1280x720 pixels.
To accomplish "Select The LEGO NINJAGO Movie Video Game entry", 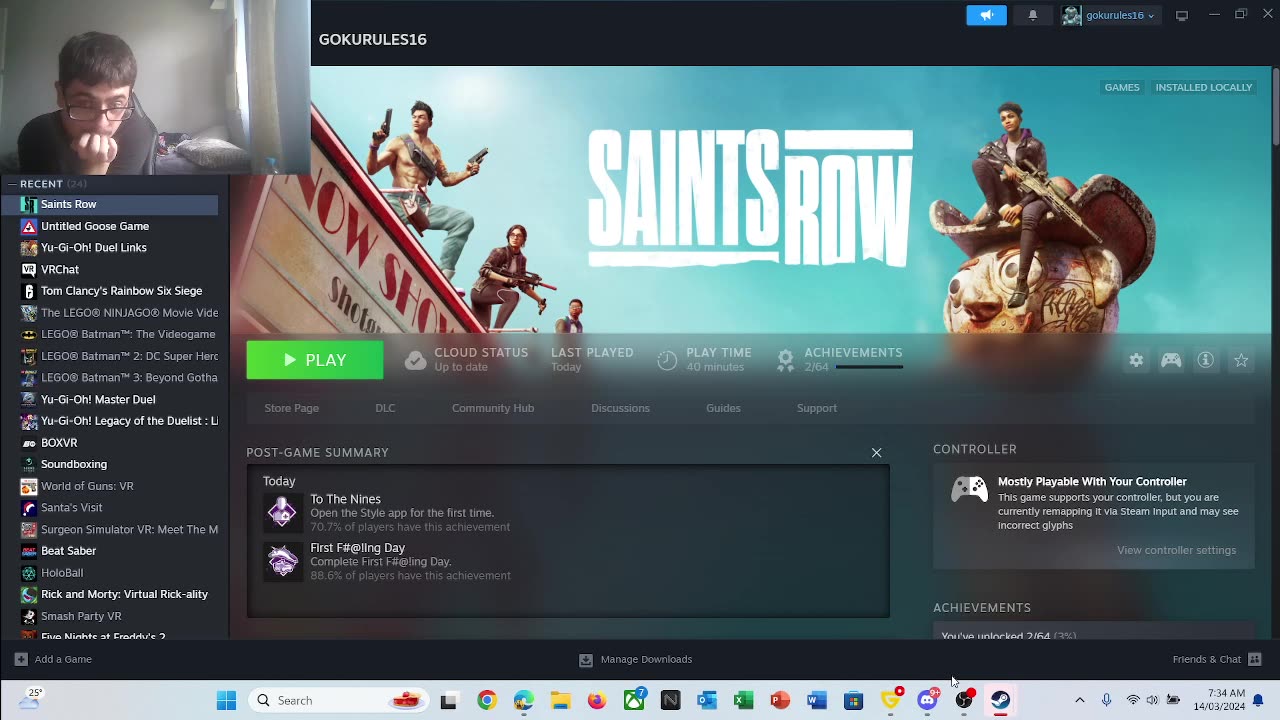I will coord(110,313).
